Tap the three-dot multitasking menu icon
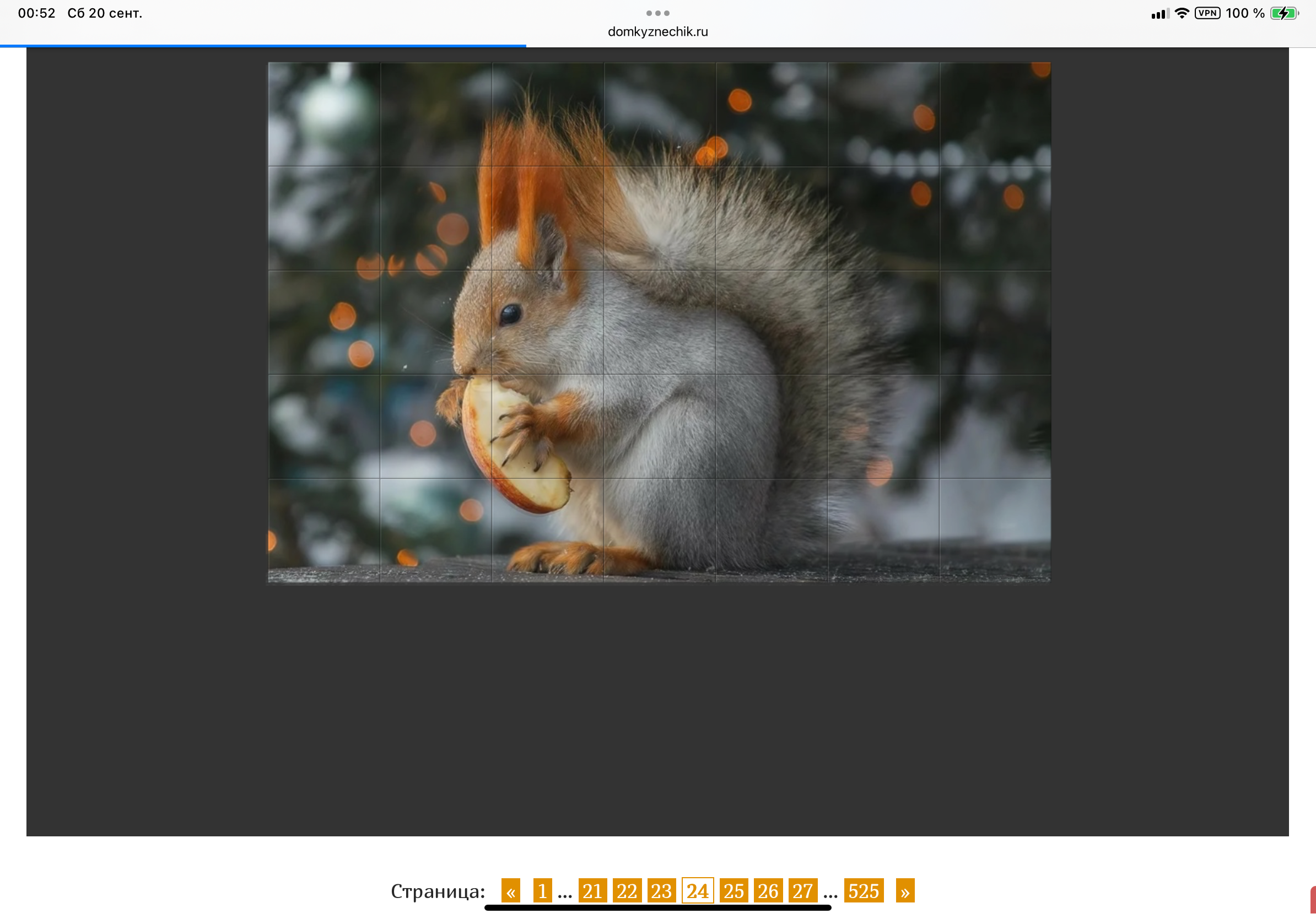This screenshot has height=919, width=1316. click(x=657, y=13)
